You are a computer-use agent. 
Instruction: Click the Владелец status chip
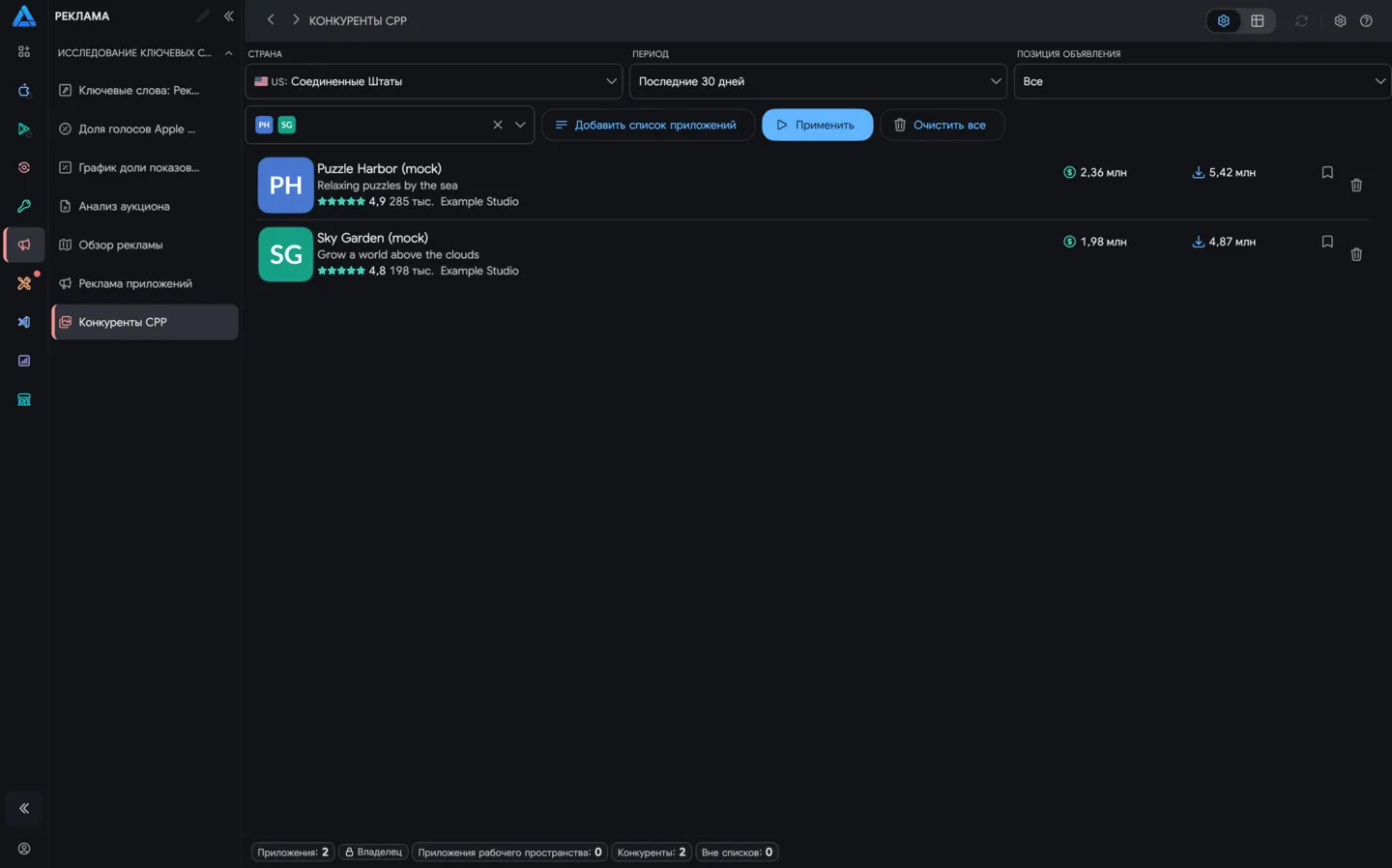373,853
